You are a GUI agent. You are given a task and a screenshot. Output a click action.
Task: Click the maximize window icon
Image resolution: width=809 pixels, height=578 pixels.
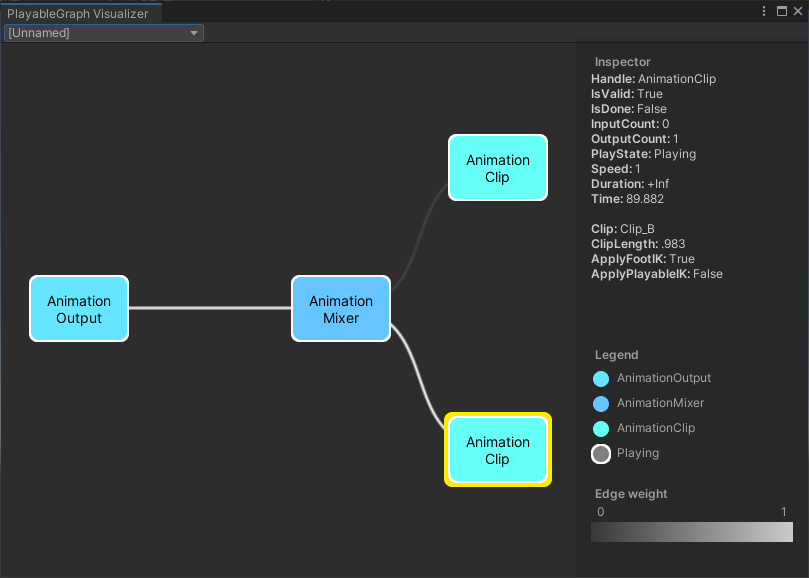781,11
